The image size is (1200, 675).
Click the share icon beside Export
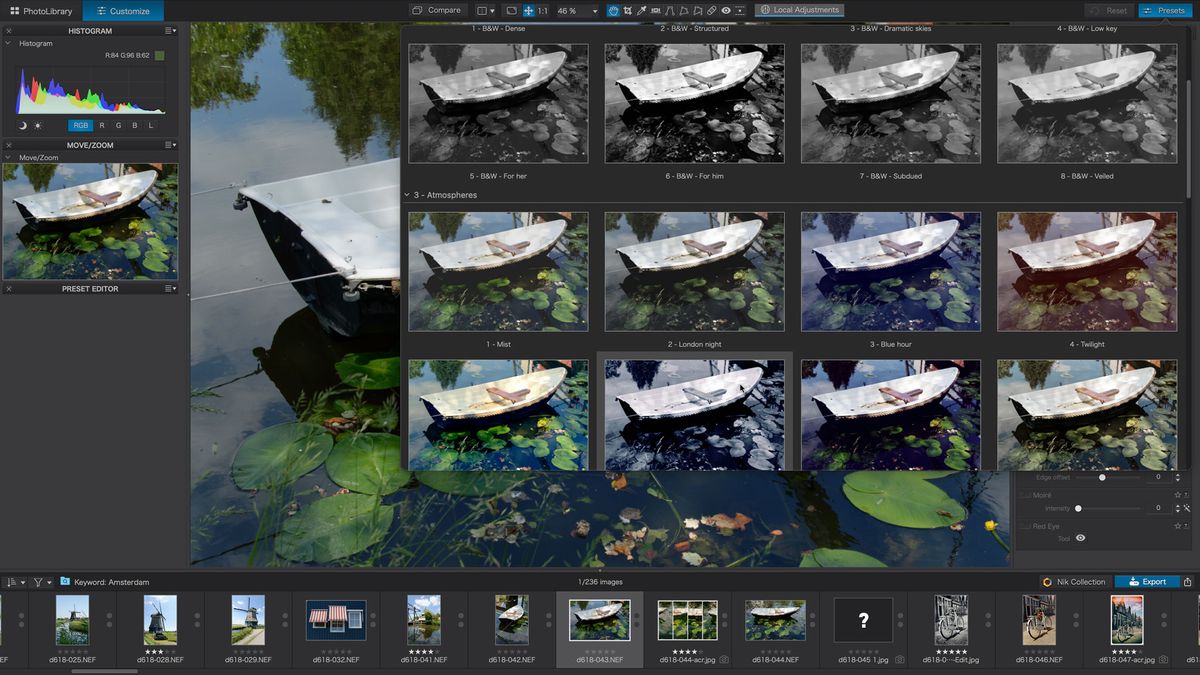(1187, 581)
